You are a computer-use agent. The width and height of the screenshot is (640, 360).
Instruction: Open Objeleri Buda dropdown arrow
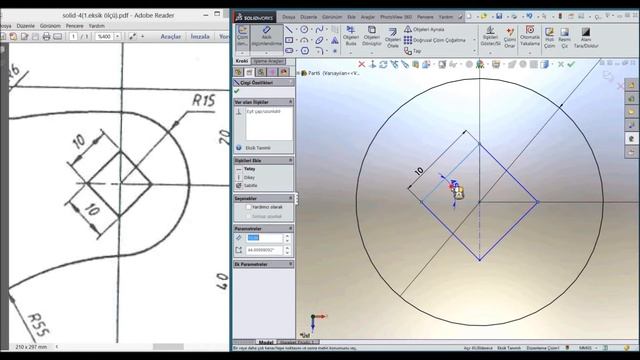[351, 53]
